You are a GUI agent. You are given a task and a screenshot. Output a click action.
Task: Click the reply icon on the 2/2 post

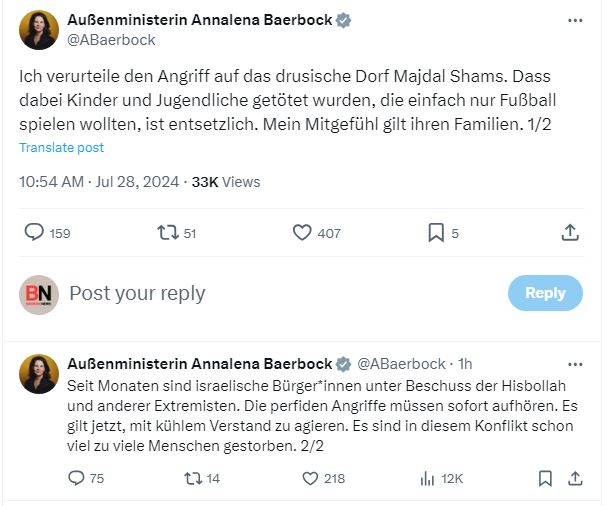coord(76,478)
